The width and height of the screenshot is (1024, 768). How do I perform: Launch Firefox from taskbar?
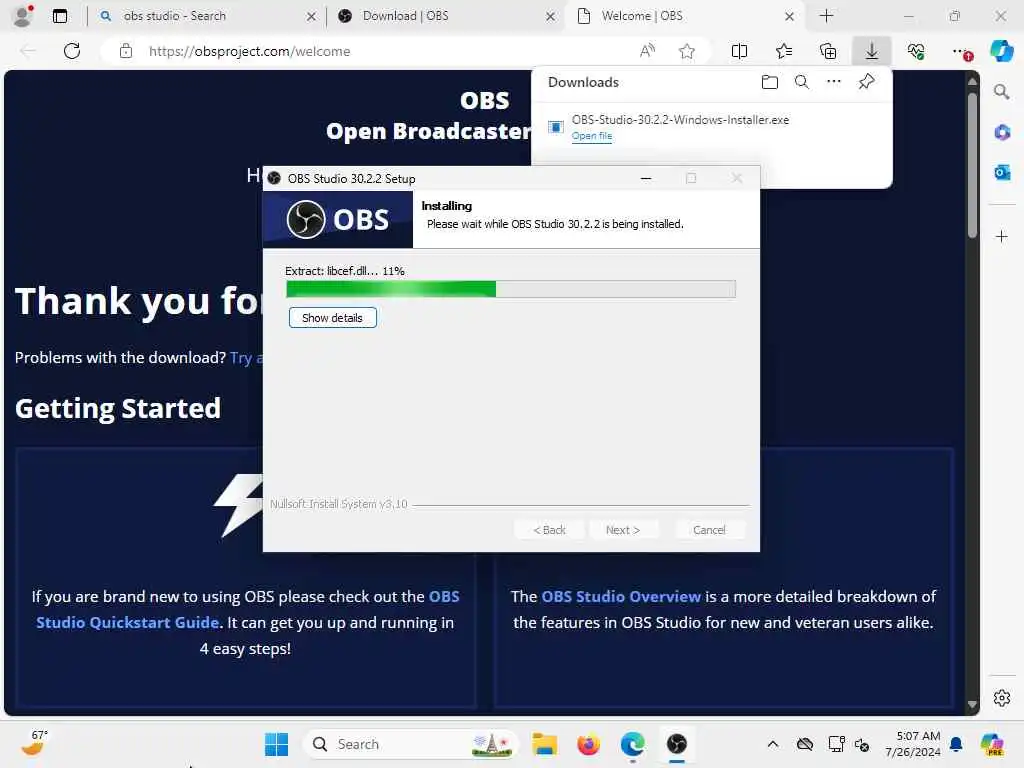588,744
